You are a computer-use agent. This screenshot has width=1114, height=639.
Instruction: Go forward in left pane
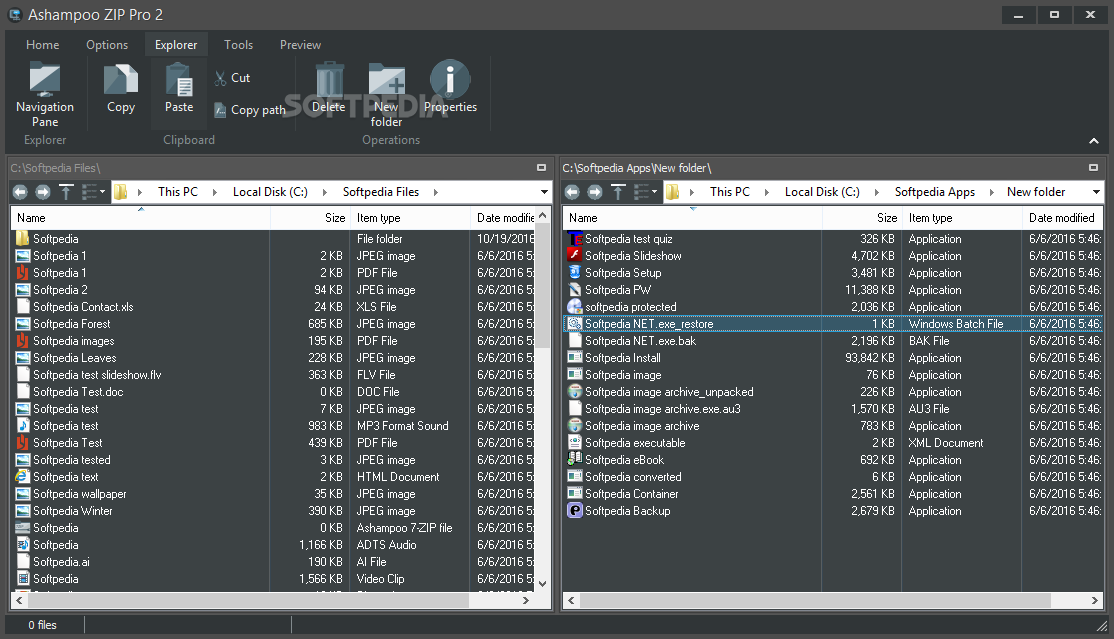pos(43,192)
